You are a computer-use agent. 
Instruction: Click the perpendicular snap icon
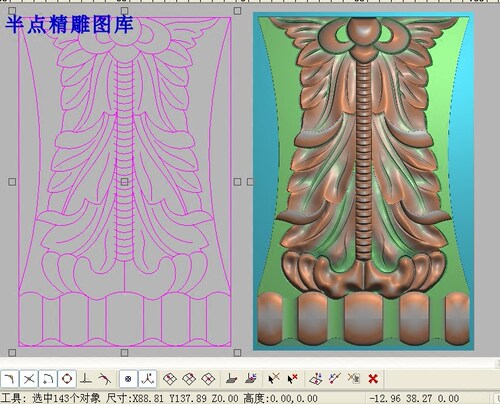(86, 379)
